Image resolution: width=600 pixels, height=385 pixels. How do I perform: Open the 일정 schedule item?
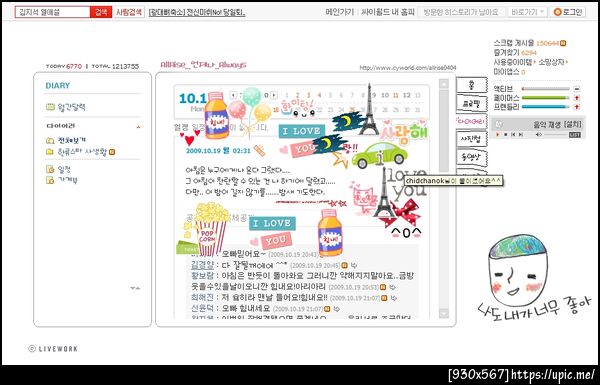coord(64,169)
